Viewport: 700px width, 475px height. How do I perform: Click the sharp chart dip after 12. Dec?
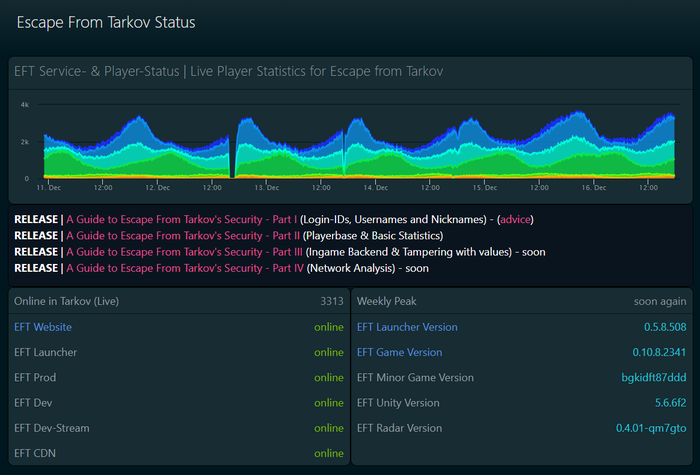pos(232,156)
